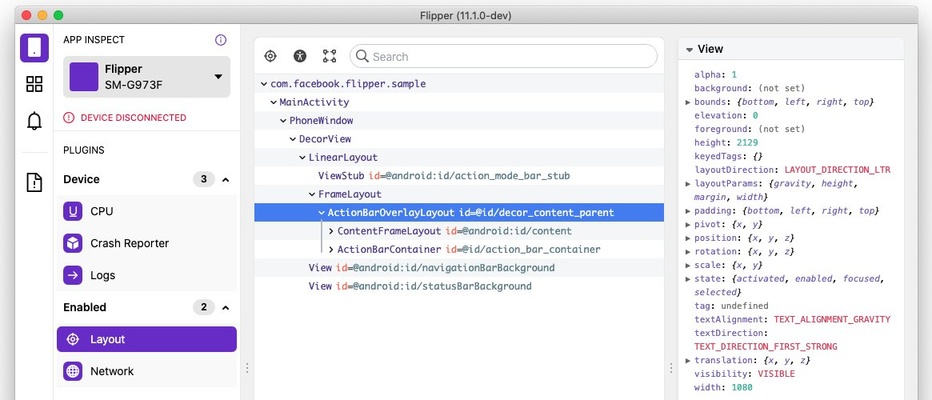Click the Device plugin count badge 3

coord(204,179)
